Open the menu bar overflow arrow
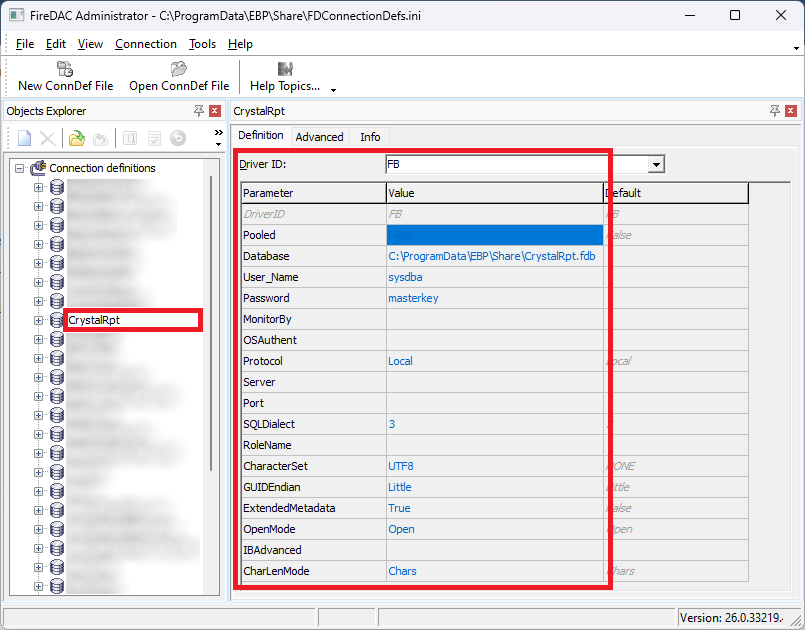The height and width of the screenshot is (630, 805). [x=796, y=48]
